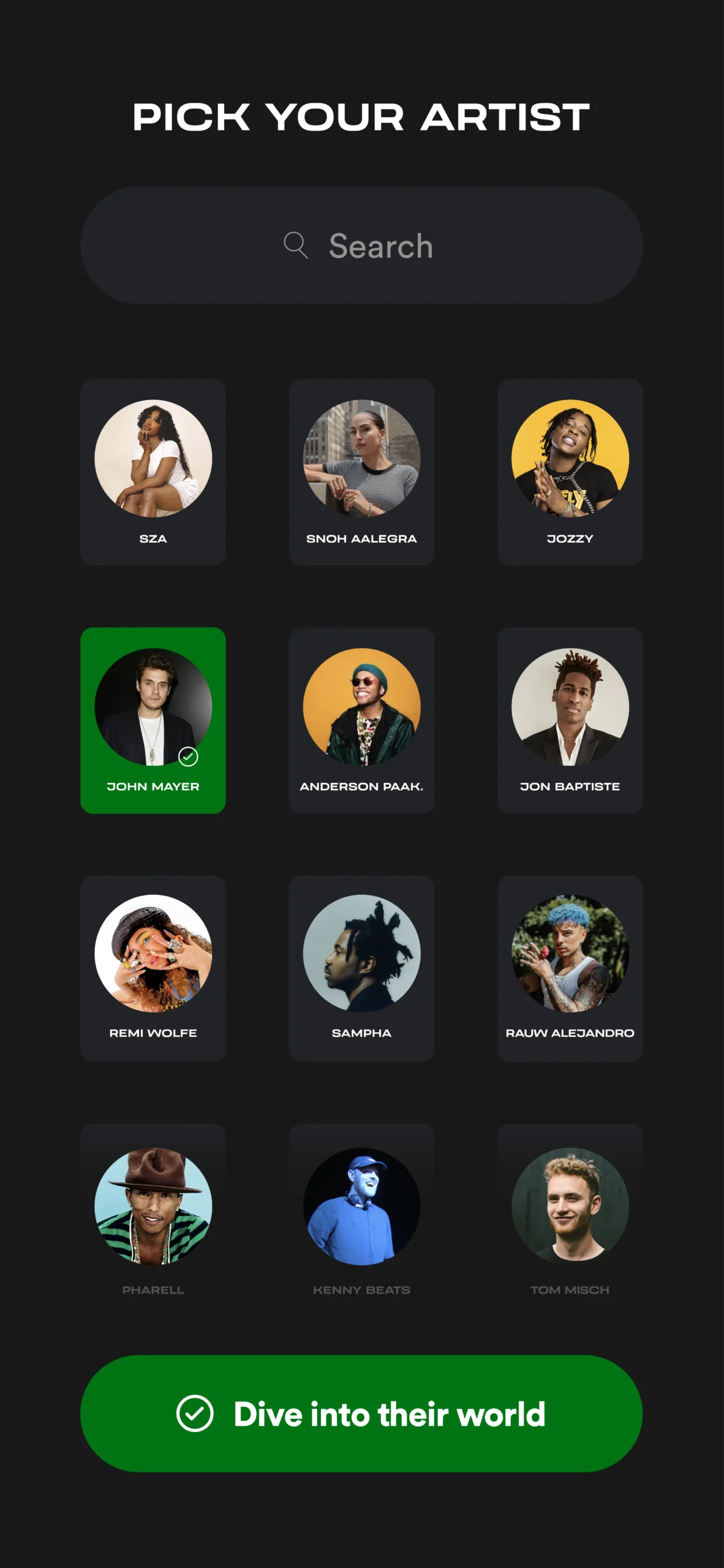Click the checkmark icon on John Mayer's photo

188,757
